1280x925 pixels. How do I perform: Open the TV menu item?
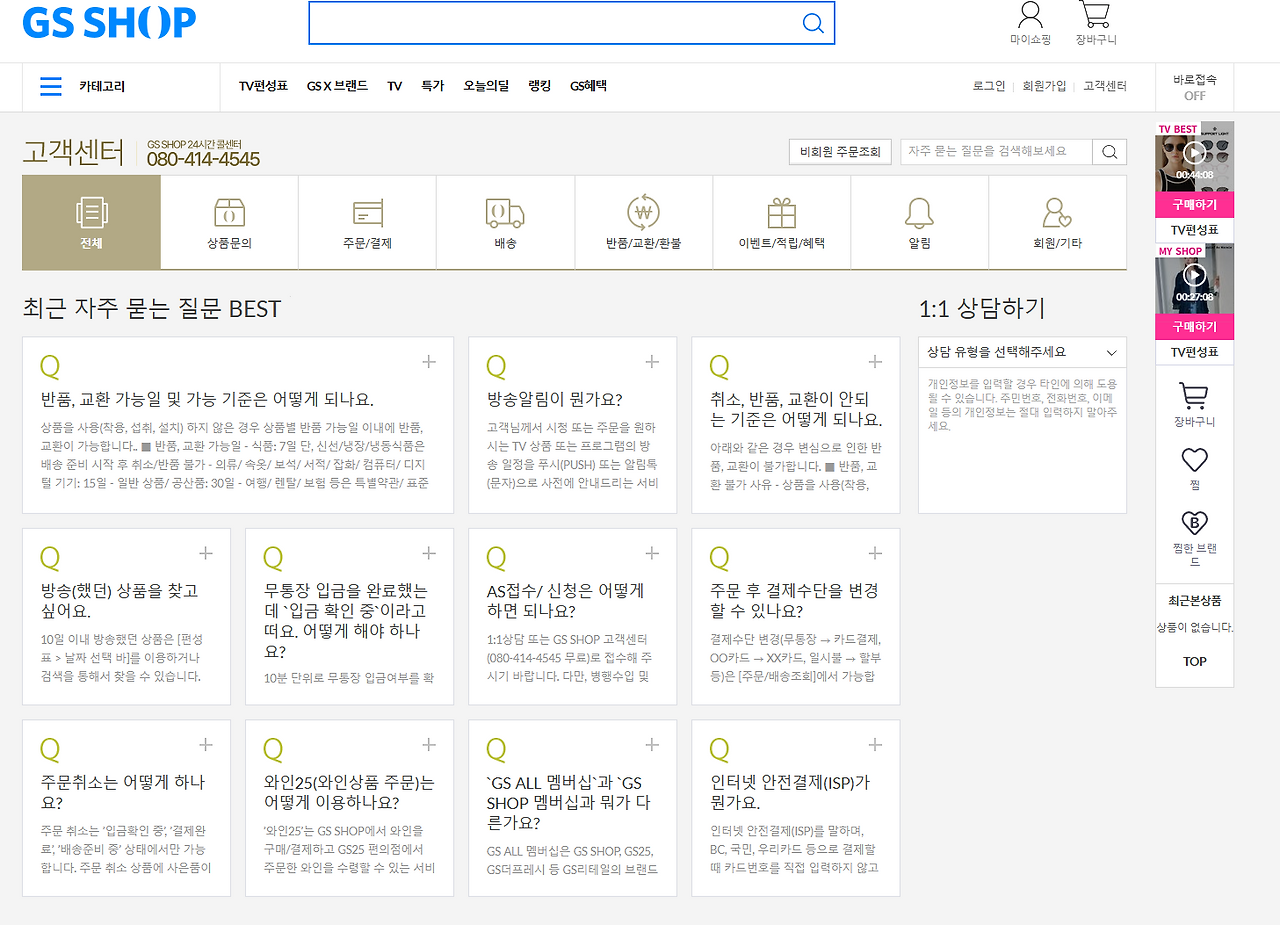395,87
